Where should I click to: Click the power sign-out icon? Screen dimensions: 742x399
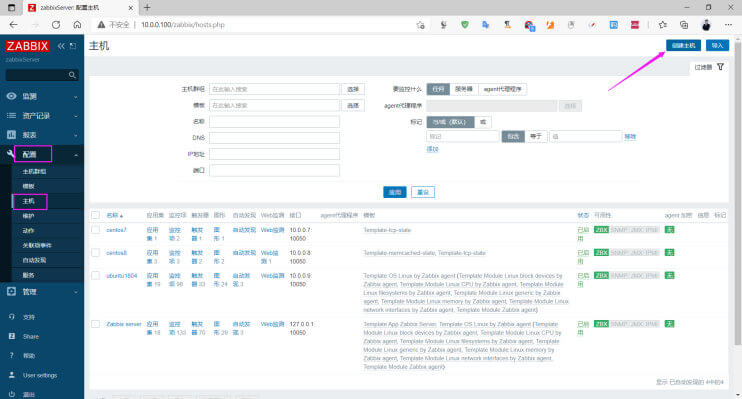pos(11,394)
